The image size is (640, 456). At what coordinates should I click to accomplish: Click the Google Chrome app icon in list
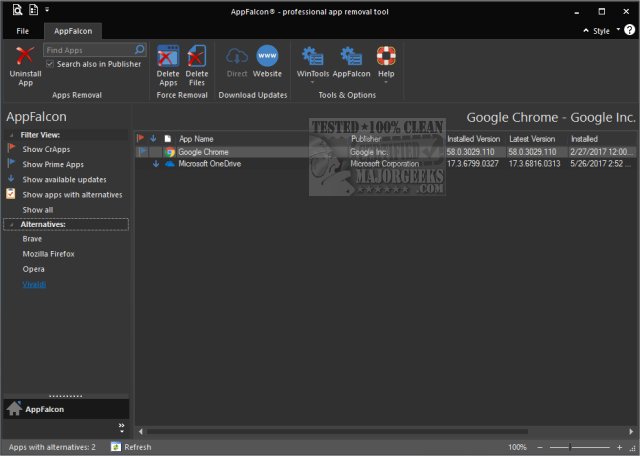pyautogui.click(x=170, y=152)
